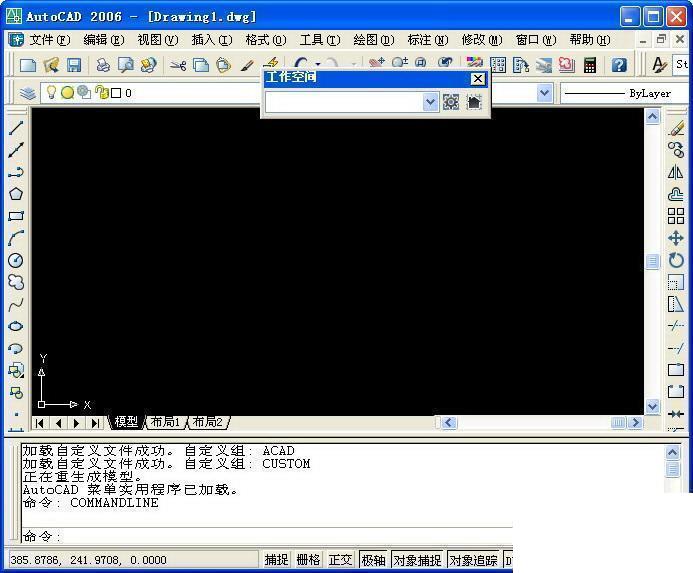Jump to last layout tab arrow

click(x=95, y=423)
